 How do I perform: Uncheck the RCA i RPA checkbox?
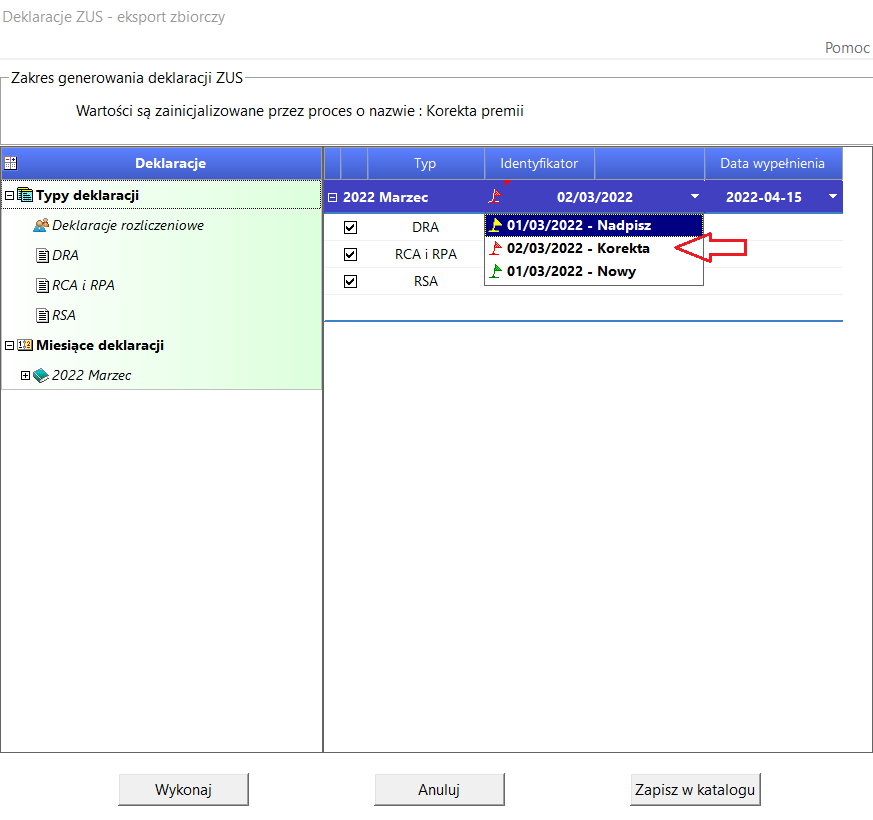350,254
